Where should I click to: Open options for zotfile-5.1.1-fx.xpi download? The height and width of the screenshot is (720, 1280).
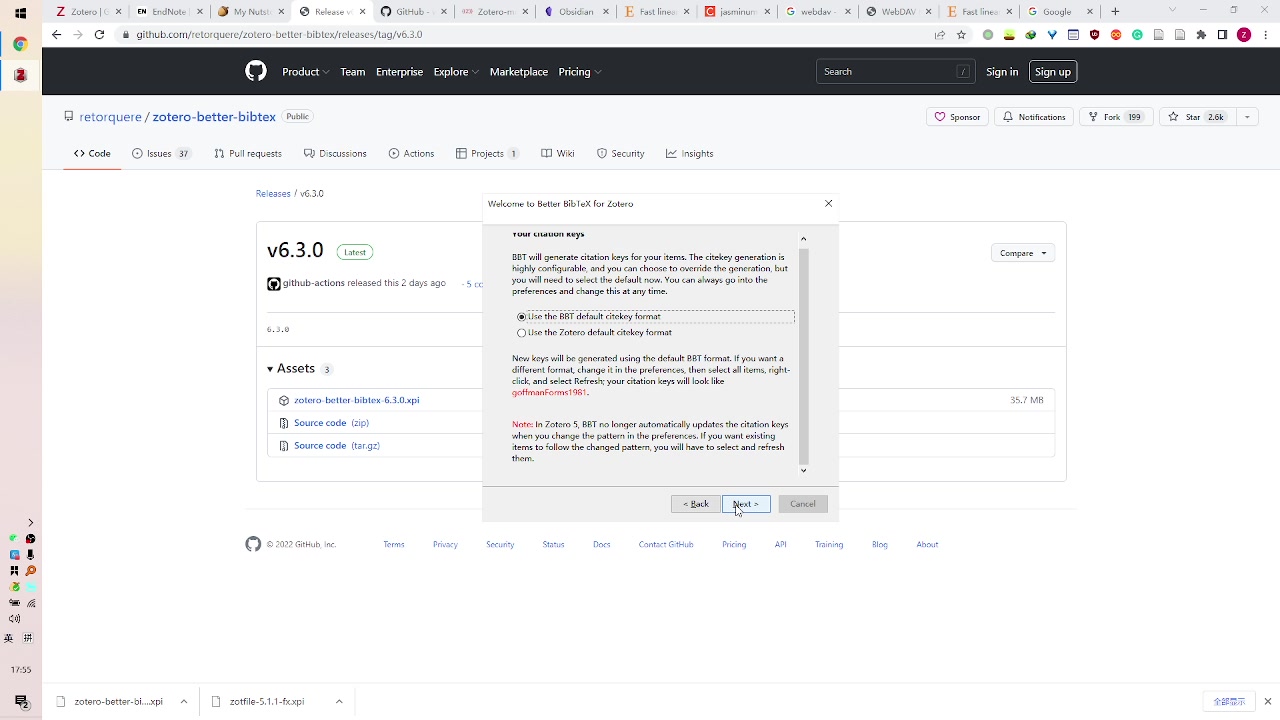(x=339, y=702)
